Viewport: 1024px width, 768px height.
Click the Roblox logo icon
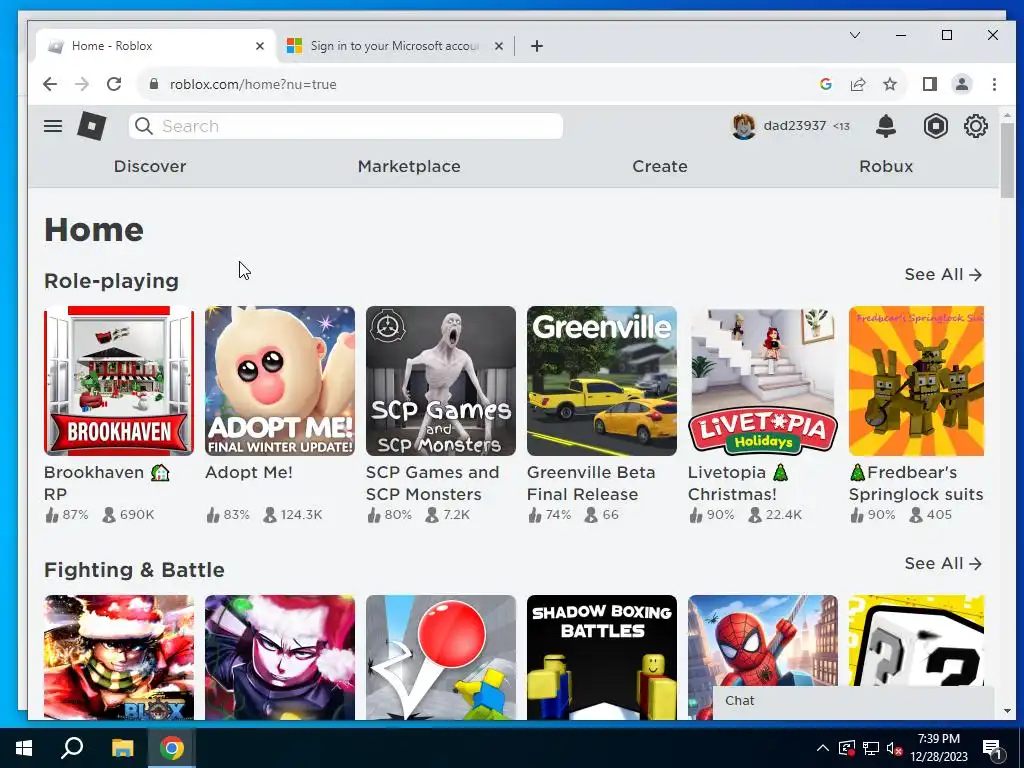[x=91, y=126]
